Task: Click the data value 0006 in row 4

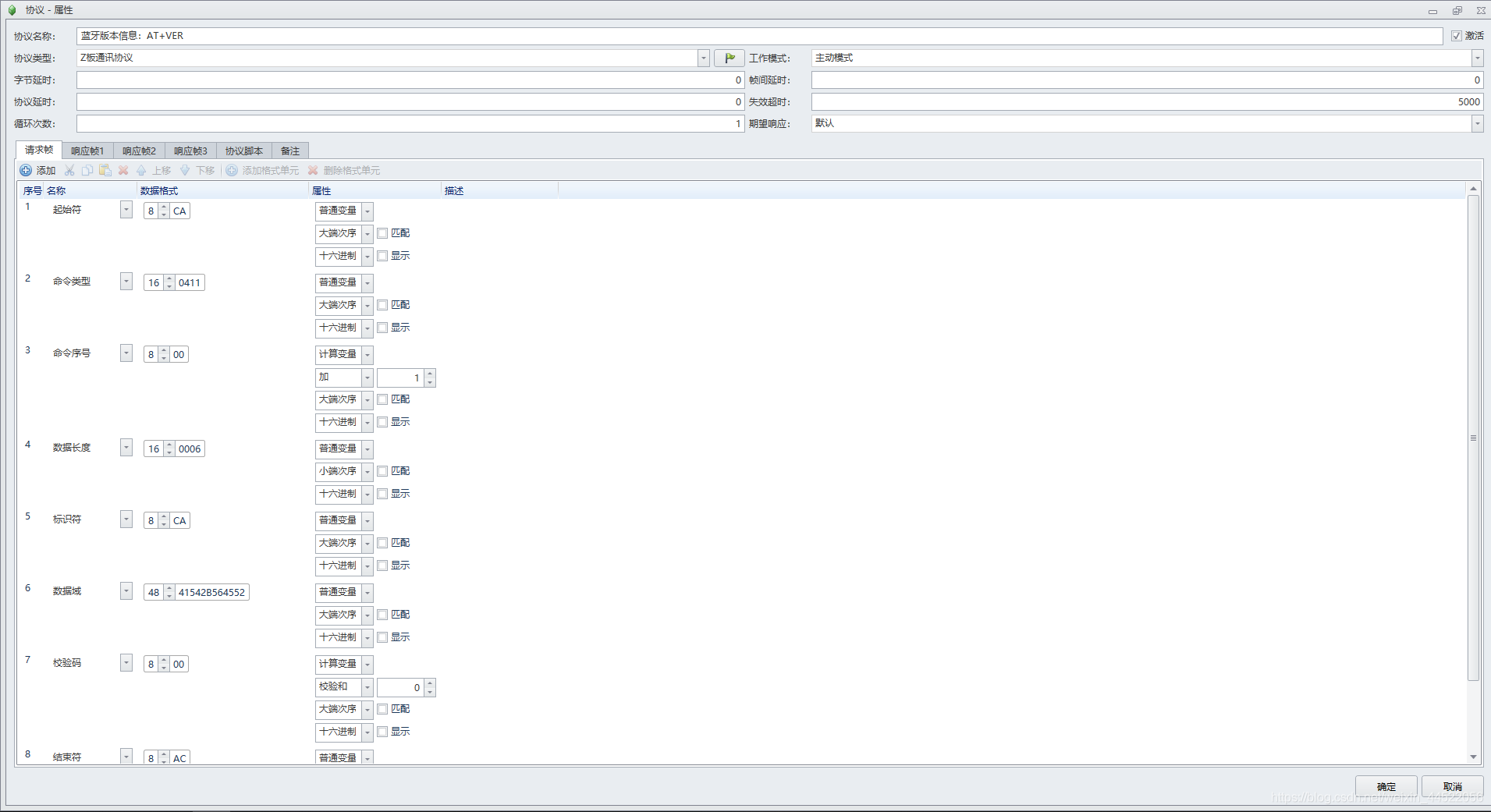Action: coord(190,449)
